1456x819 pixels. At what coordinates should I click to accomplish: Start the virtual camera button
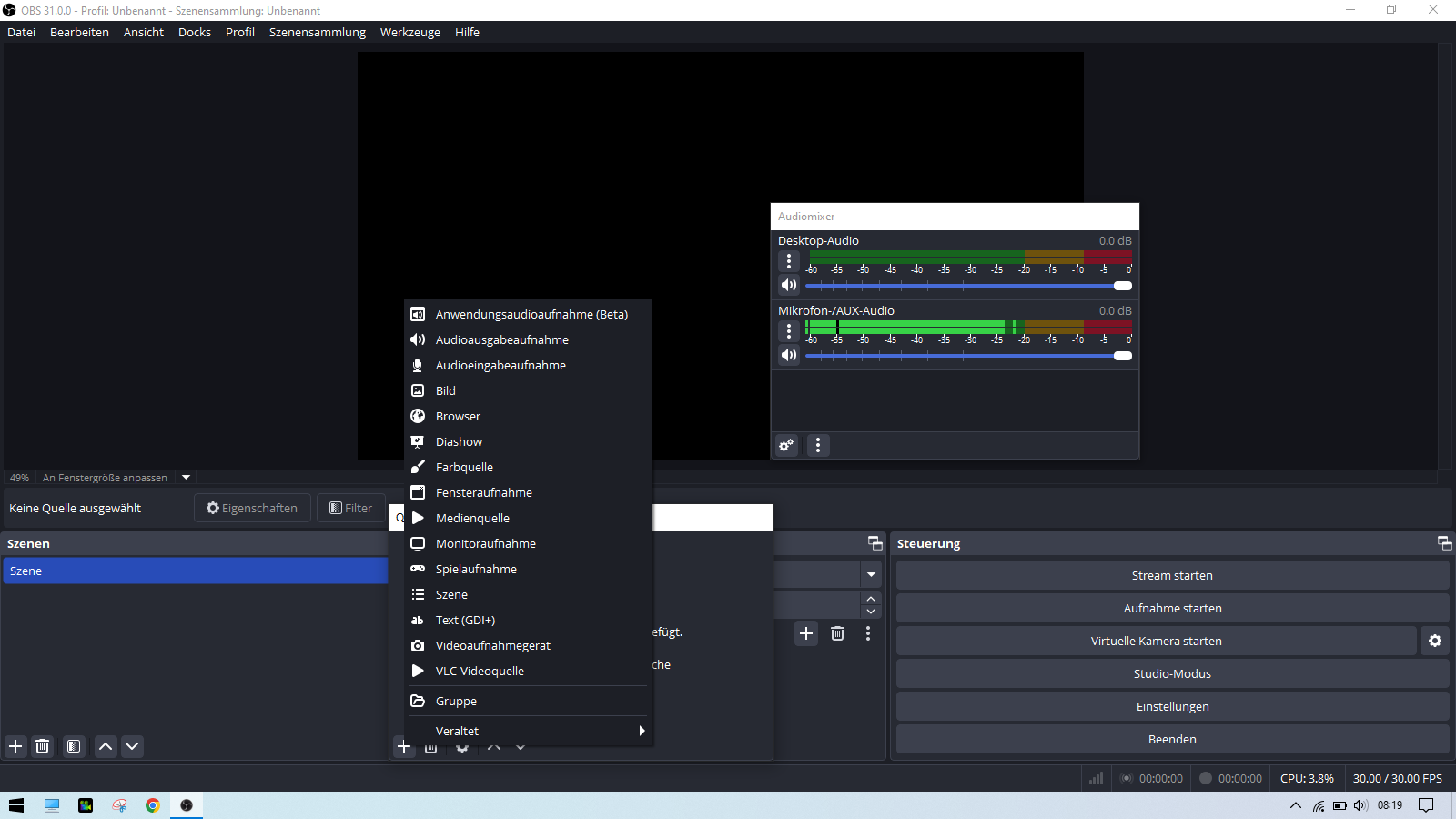(1157, 641)
